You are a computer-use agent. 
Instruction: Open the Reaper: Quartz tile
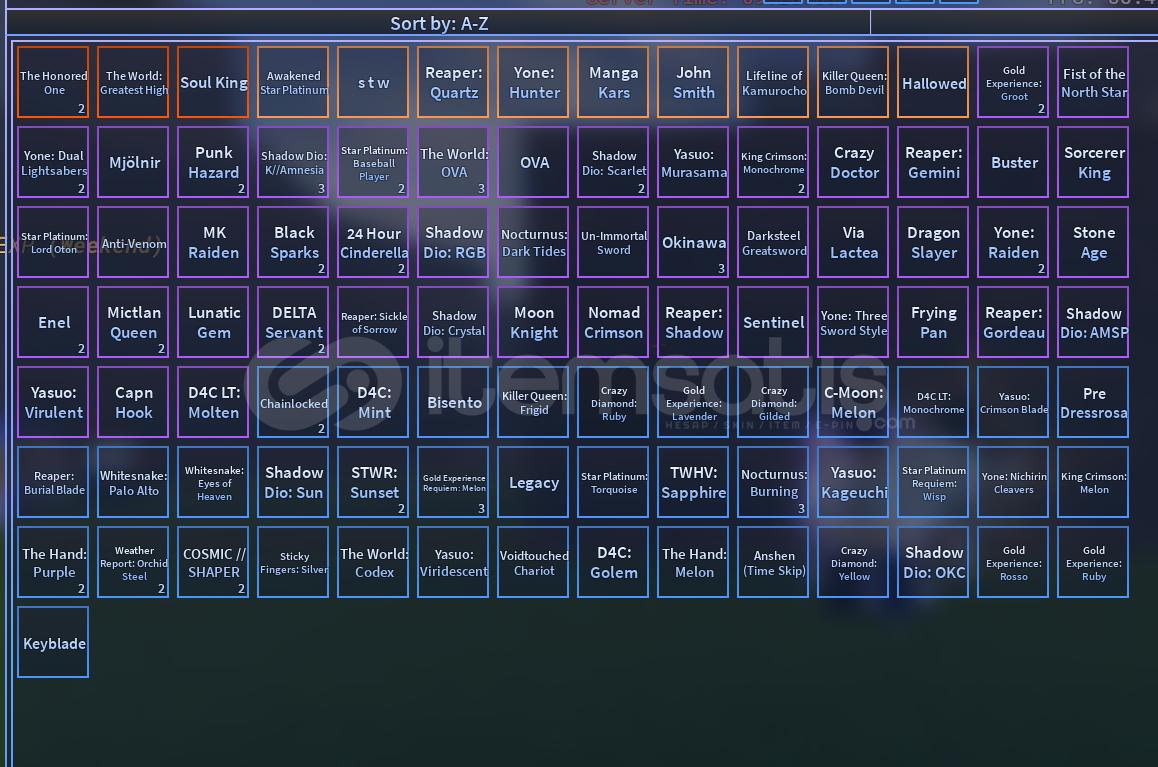click(x=453, y=82)
